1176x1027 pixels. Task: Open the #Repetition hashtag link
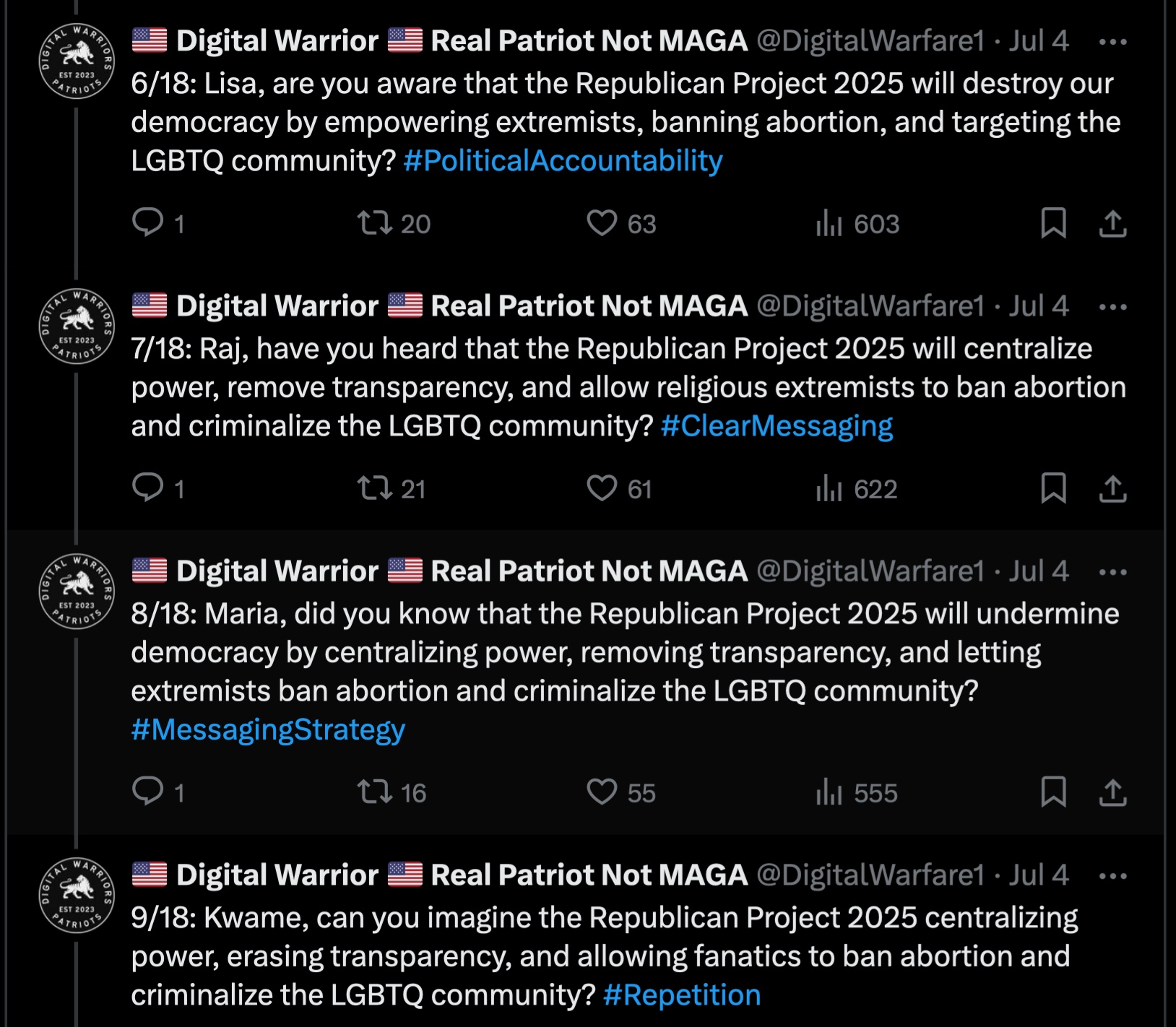click(682, 995)
